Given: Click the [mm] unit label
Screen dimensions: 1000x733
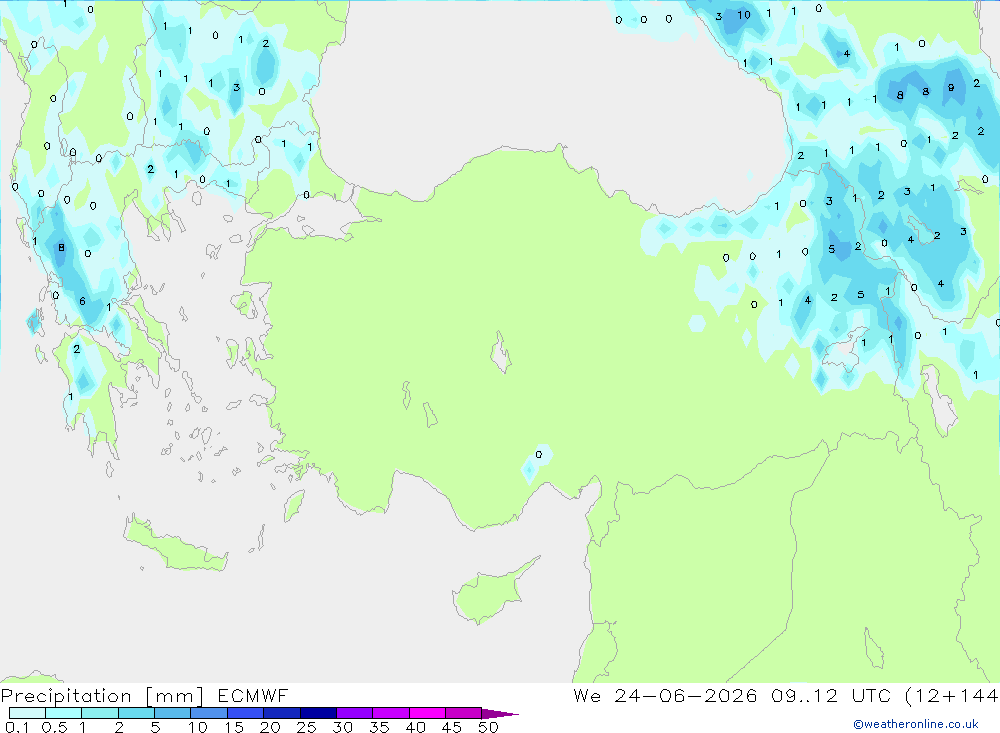Looking at the screenshot, I should tap(175, 696).
